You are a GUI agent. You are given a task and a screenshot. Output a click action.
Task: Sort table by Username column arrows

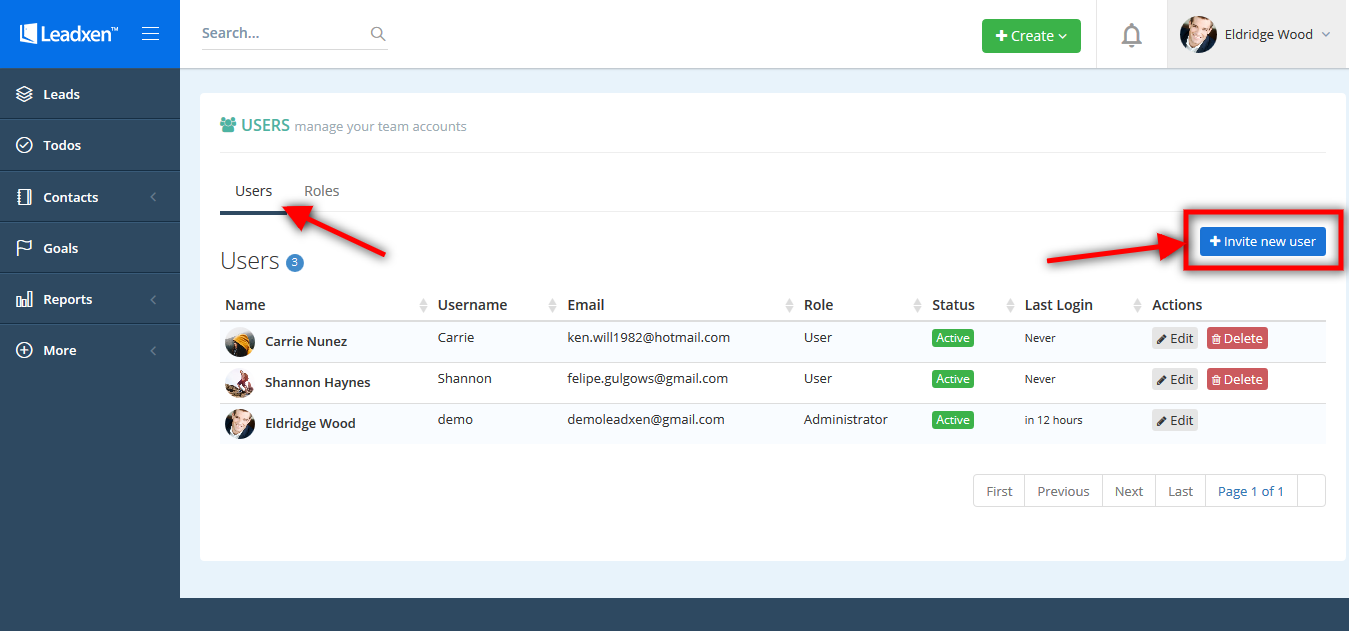553,305
